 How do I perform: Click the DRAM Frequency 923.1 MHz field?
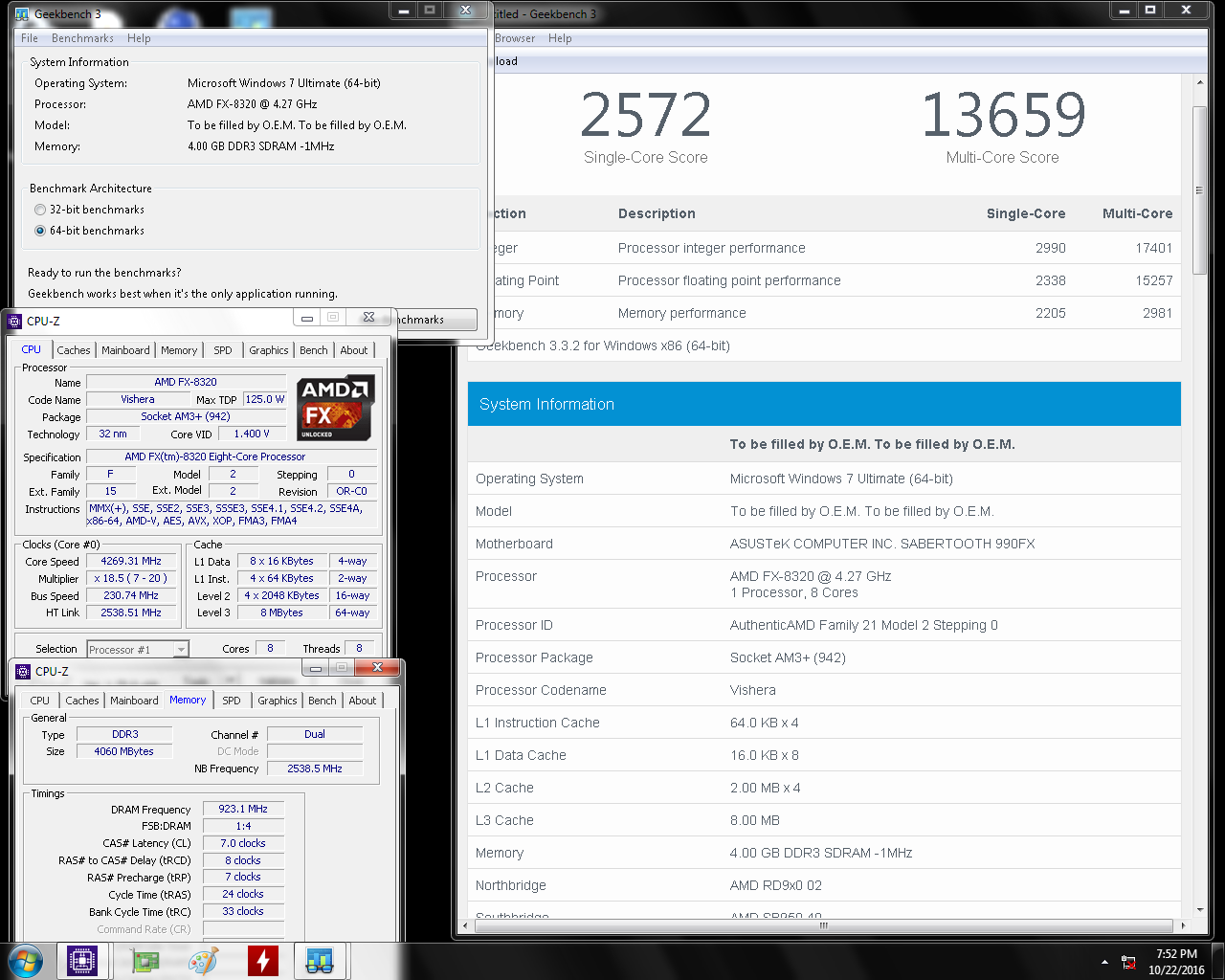243,809
